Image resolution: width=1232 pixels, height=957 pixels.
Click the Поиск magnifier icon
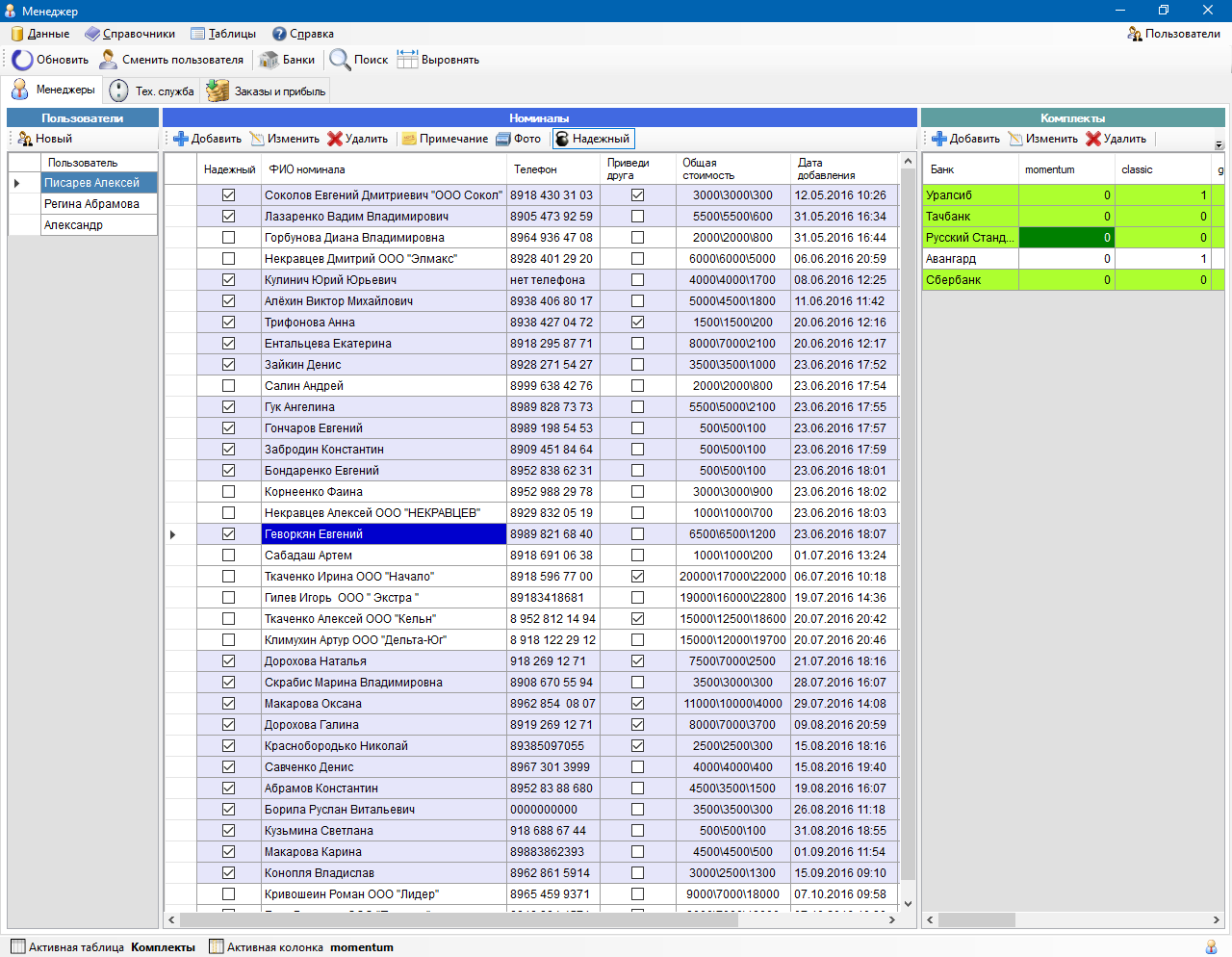click(x=340, y=60)
